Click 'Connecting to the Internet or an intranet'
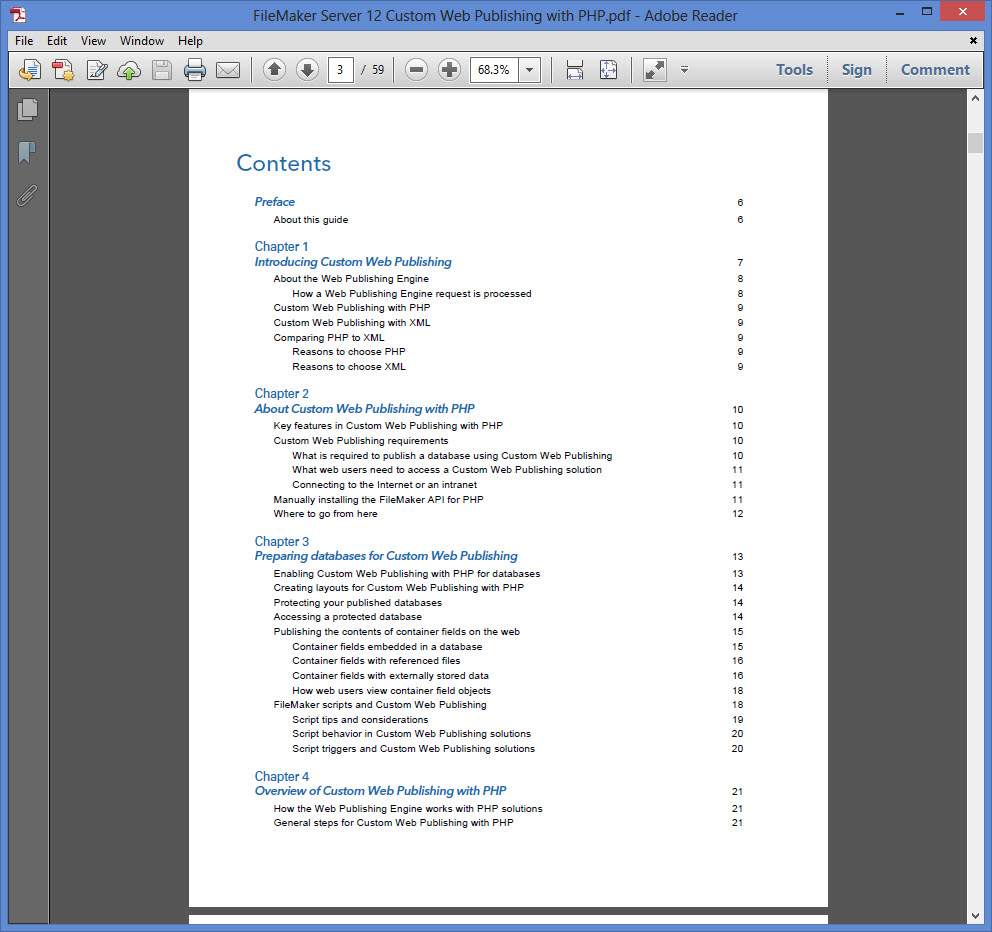992x932 pixels. (385, 485)
